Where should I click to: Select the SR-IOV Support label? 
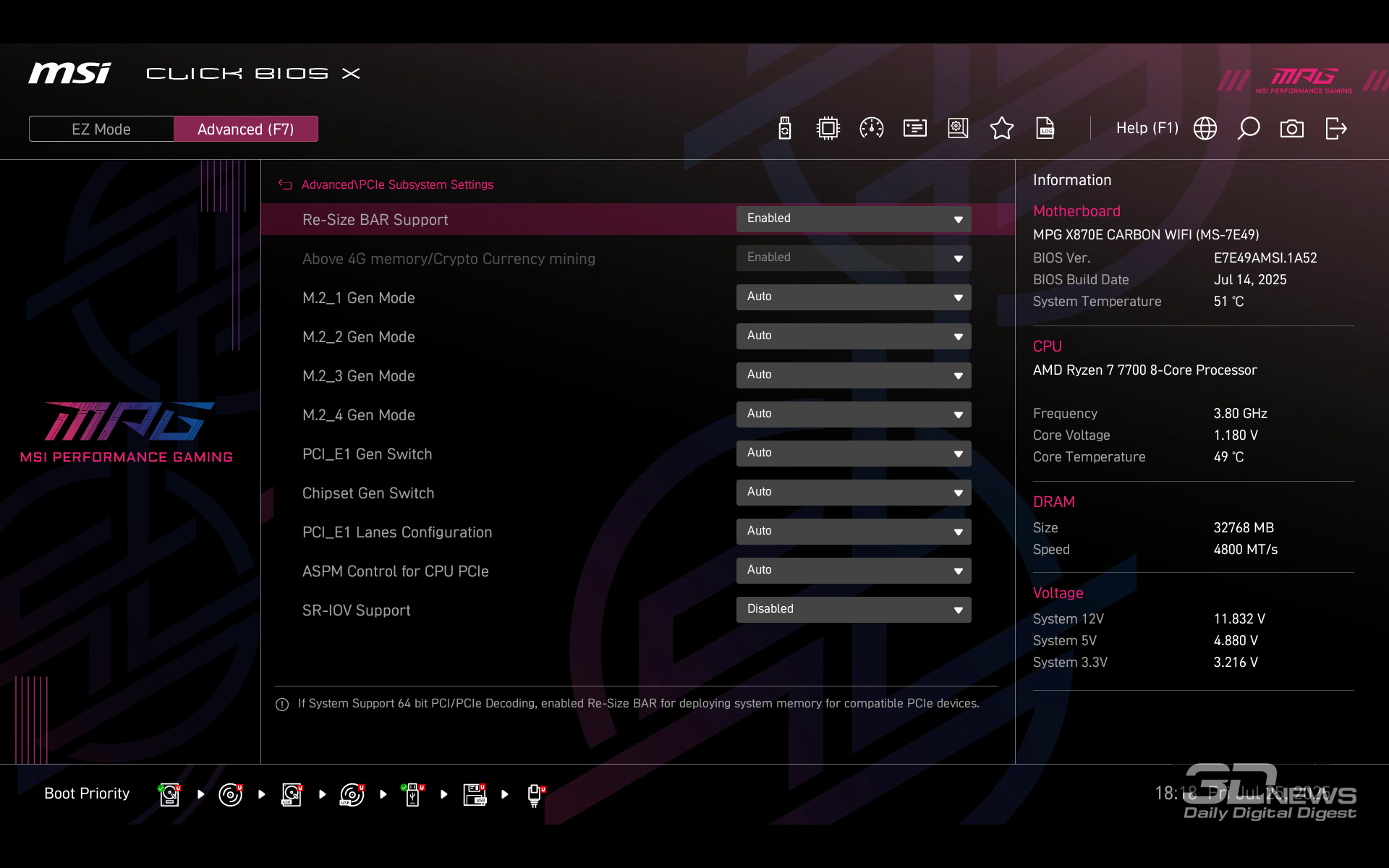[x=356, y=610]
